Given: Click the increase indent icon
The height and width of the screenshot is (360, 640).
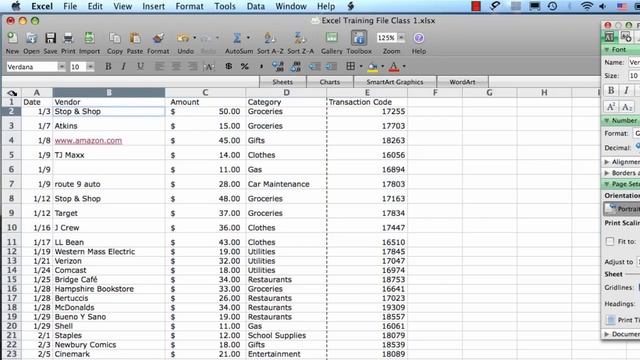Looking at the screenshot, I should [331, 66].
